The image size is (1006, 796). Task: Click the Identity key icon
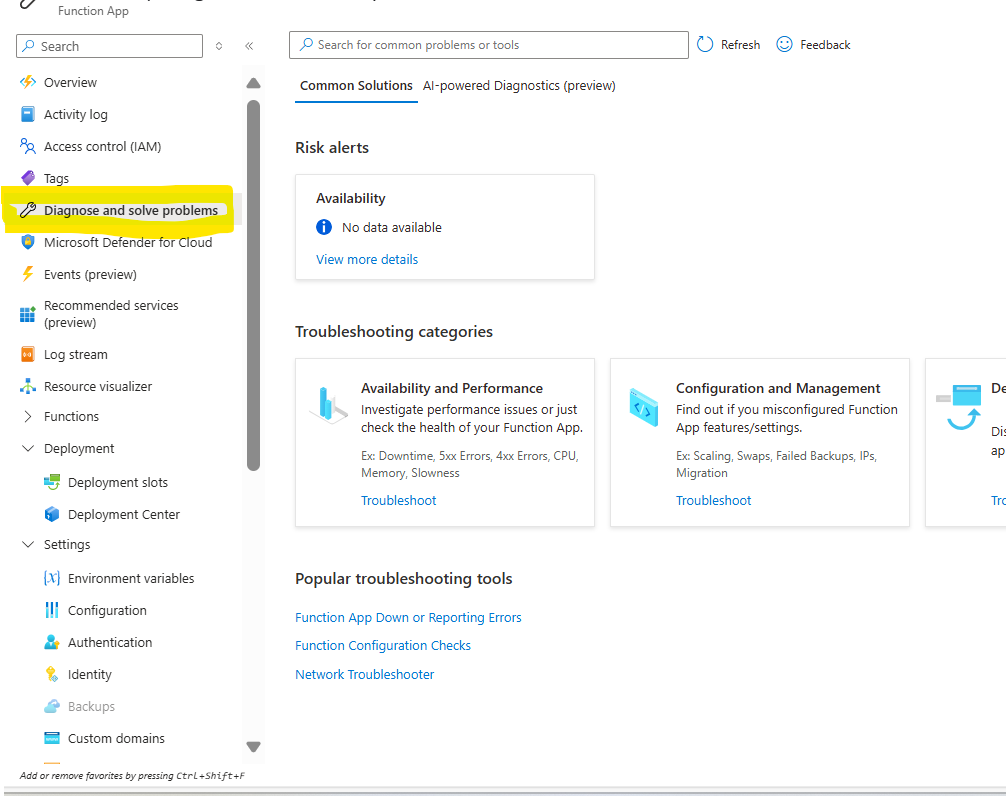52,674
